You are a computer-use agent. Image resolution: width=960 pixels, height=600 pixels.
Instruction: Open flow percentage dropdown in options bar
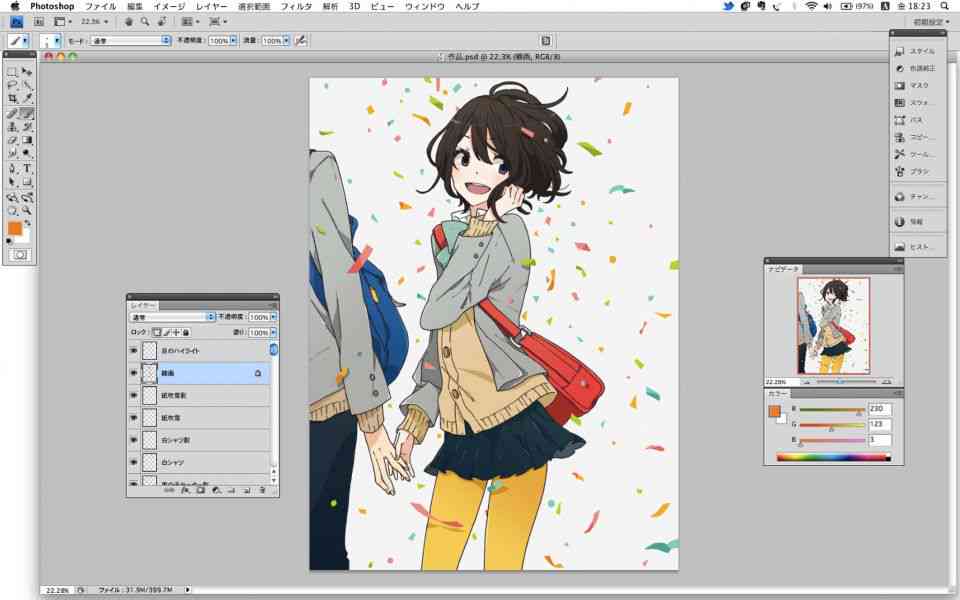coord(286,40)
